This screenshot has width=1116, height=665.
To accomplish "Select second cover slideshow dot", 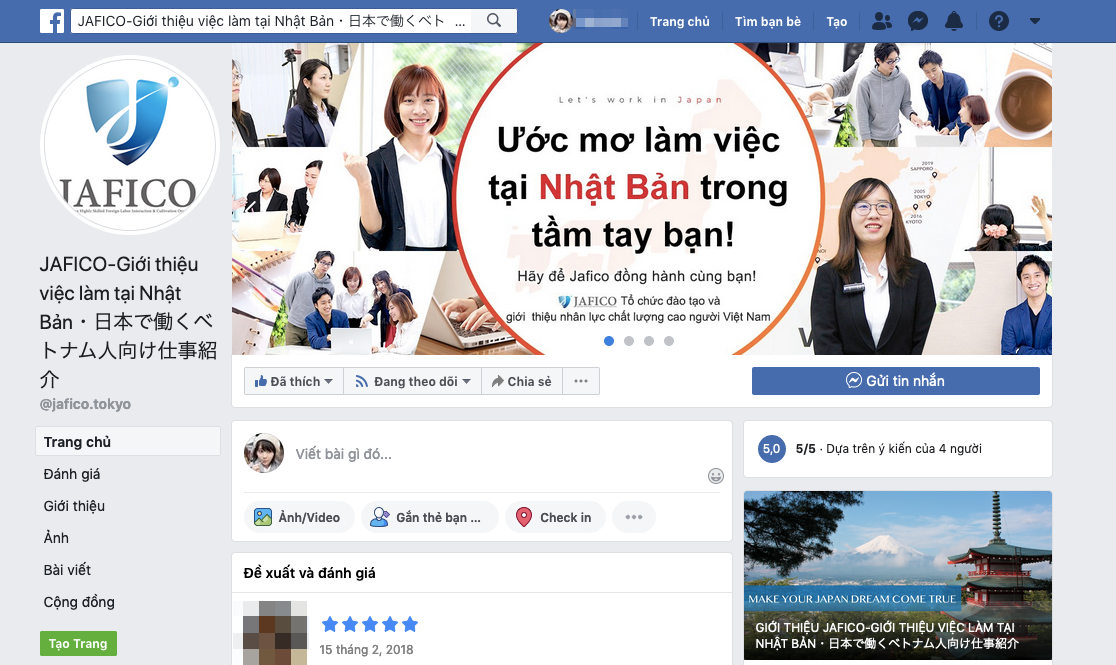I will coord(628,341).
